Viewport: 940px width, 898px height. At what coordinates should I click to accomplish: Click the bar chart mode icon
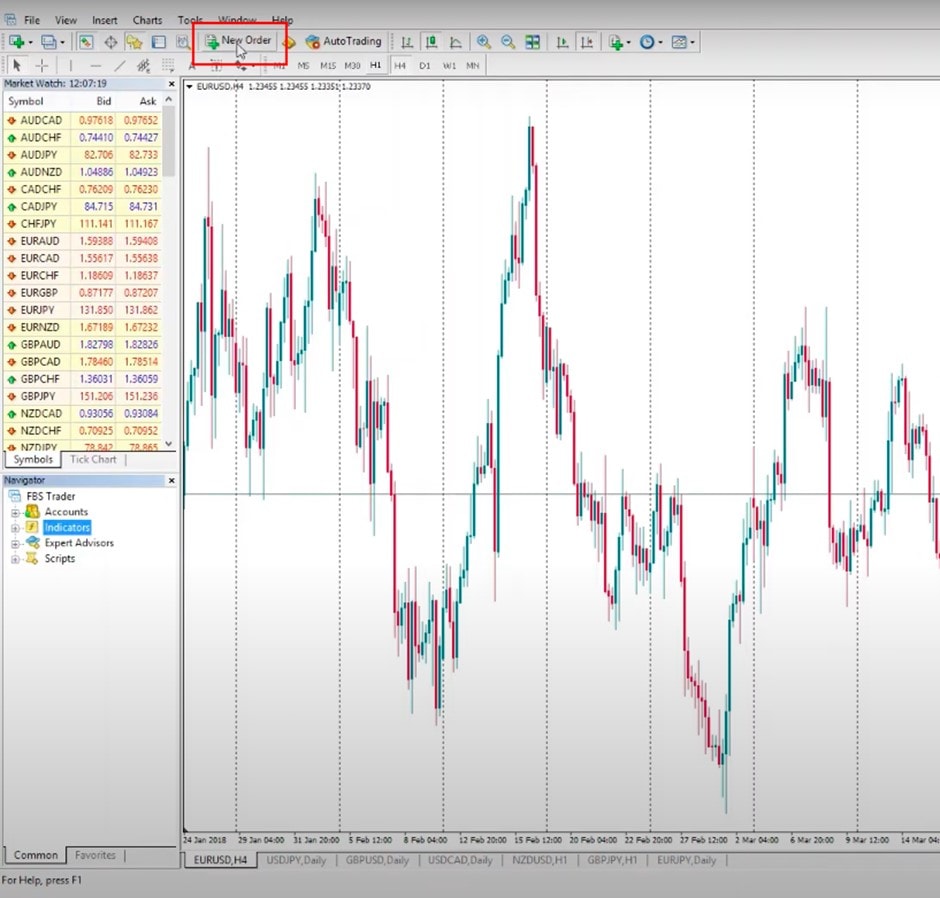[x=407, y=42]
